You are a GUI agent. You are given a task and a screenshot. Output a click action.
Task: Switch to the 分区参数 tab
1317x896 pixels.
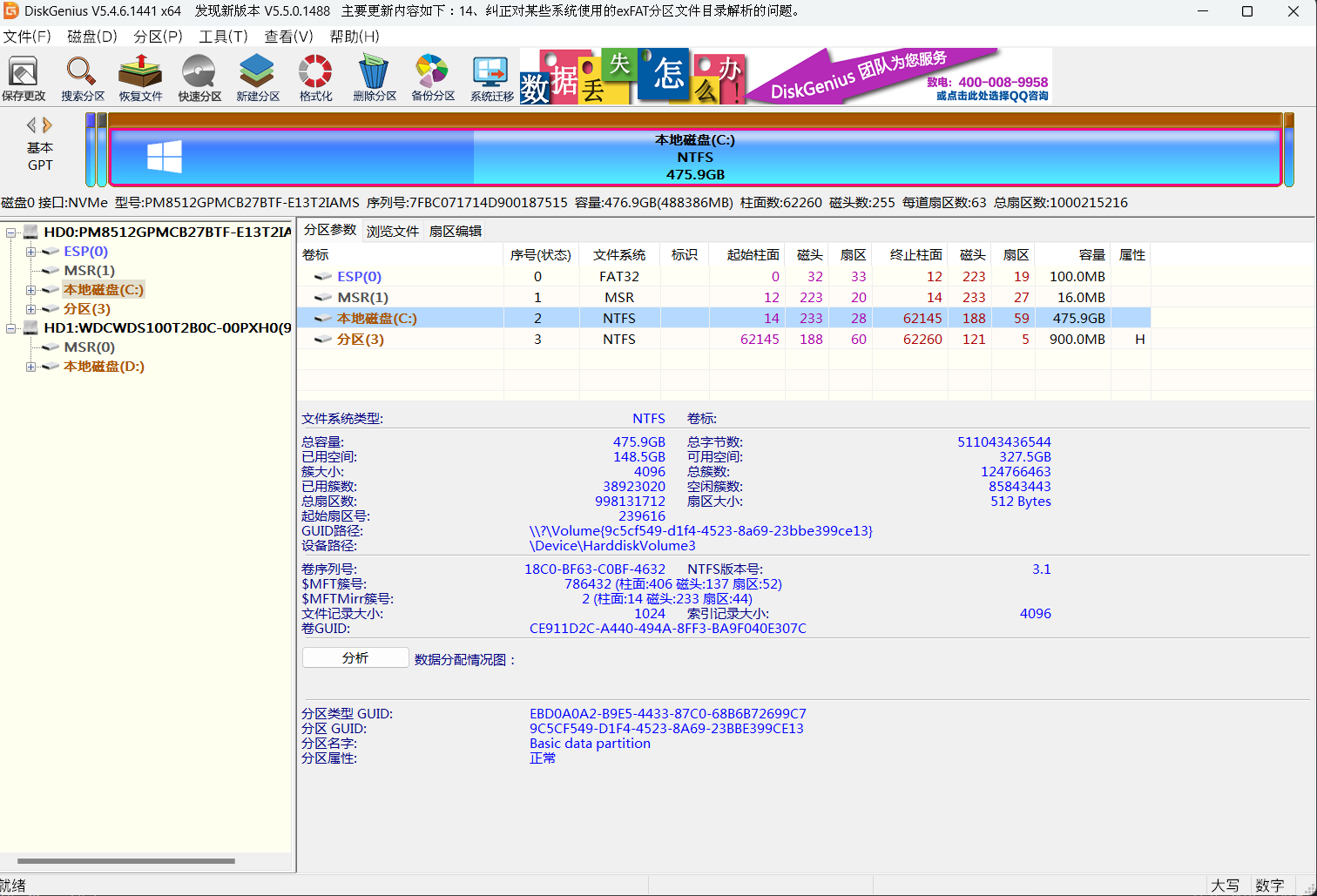[x=330, y=230]
